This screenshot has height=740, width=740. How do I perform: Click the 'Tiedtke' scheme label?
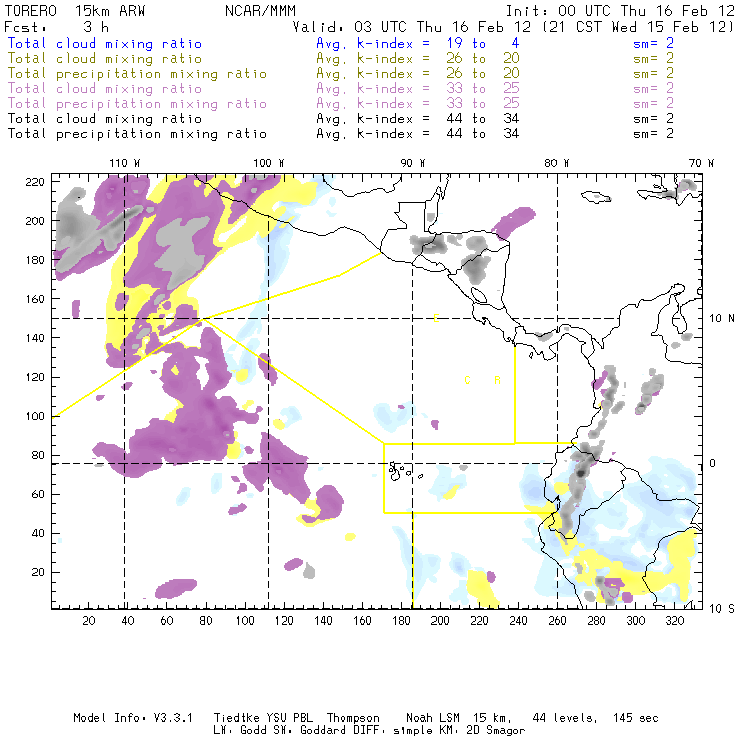236,718
